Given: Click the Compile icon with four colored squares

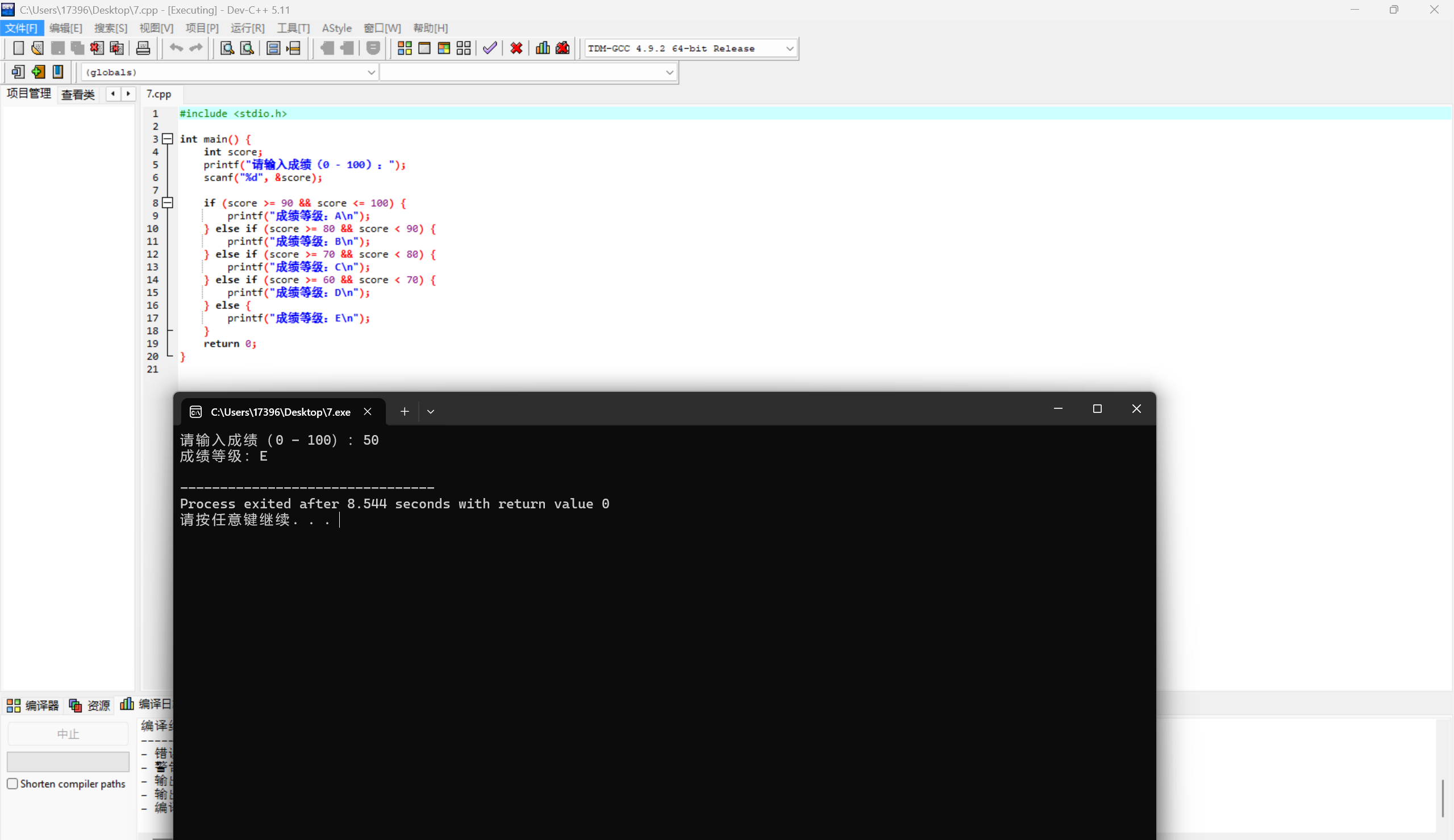Looking at the screenshot, I should tap(405, 48).
